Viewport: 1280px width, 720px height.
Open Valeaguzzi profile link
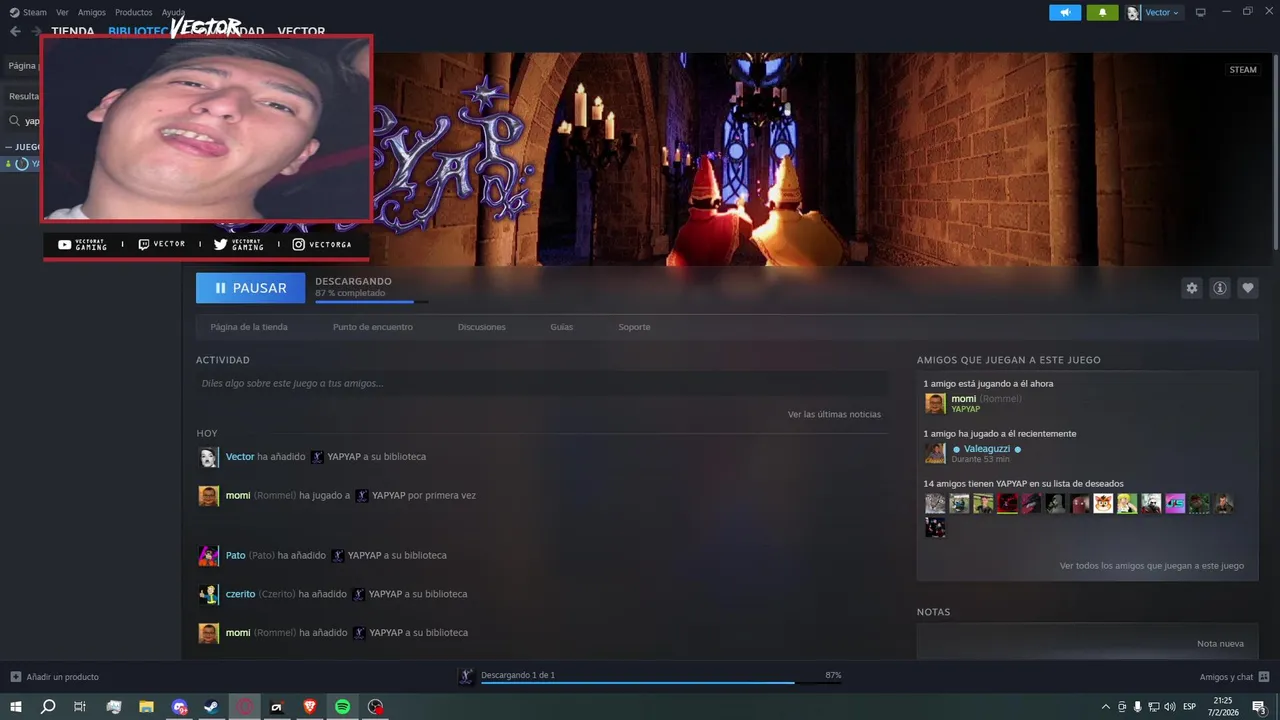tap(987, 449)
